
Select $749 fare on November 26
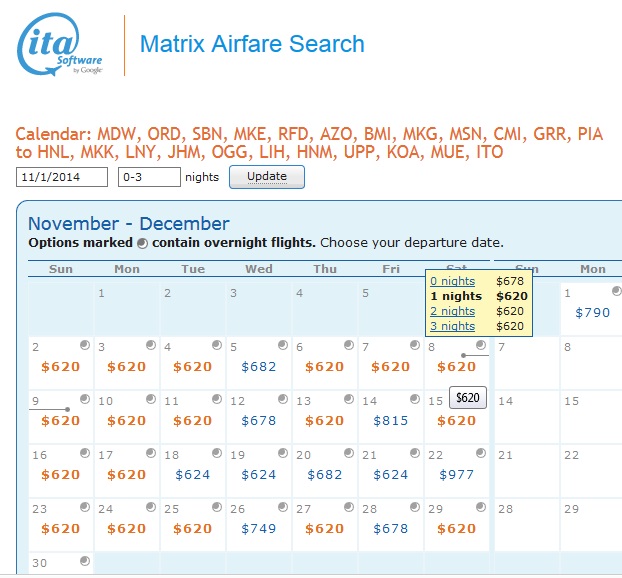point(259,529)
